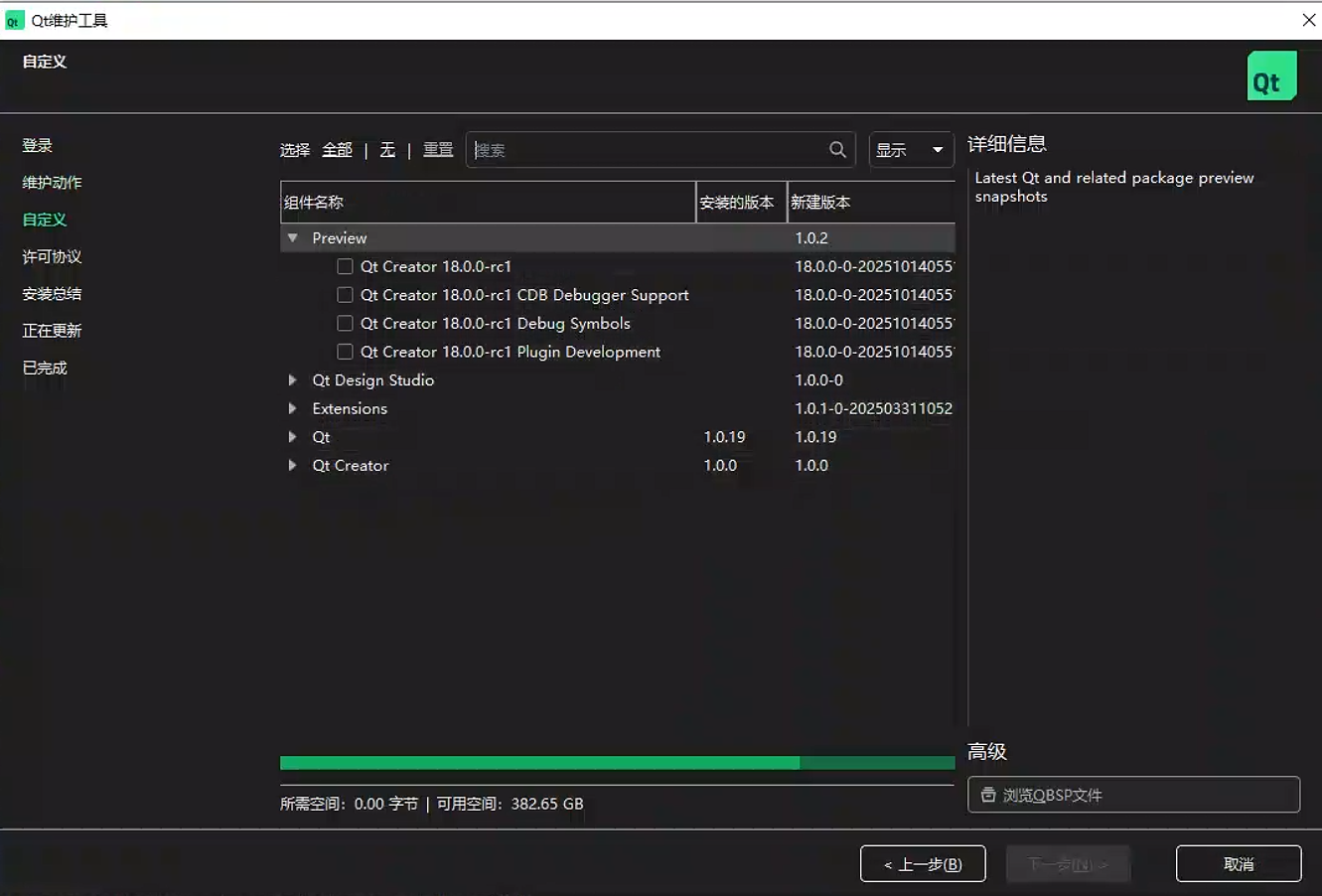Select 自定义 step in sidebar
Viewport: 1322px width, 896px height.
45,220
